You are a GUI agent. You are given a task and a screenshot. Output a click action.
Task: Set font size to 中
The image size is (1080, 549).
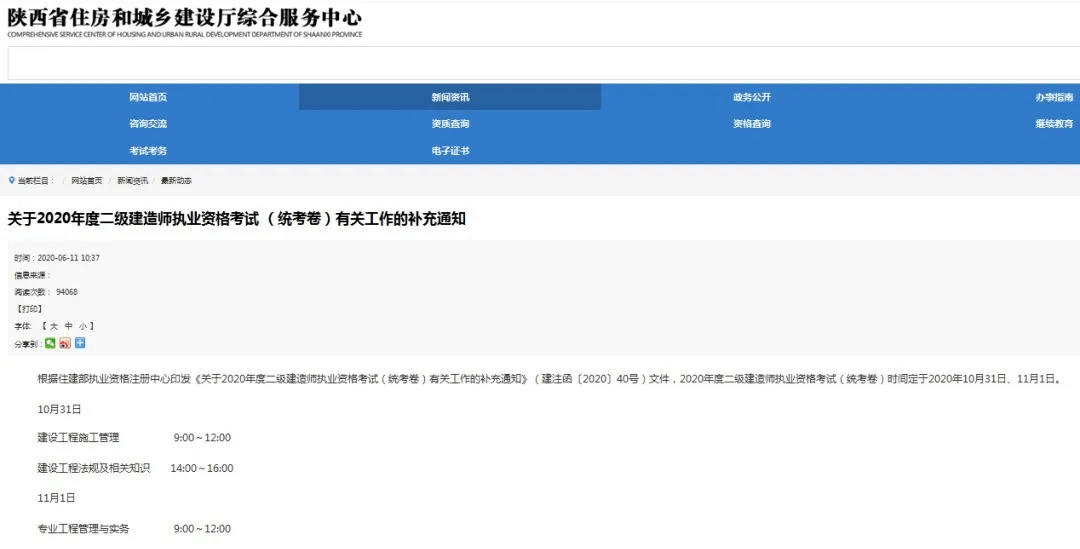coord(68,326)
